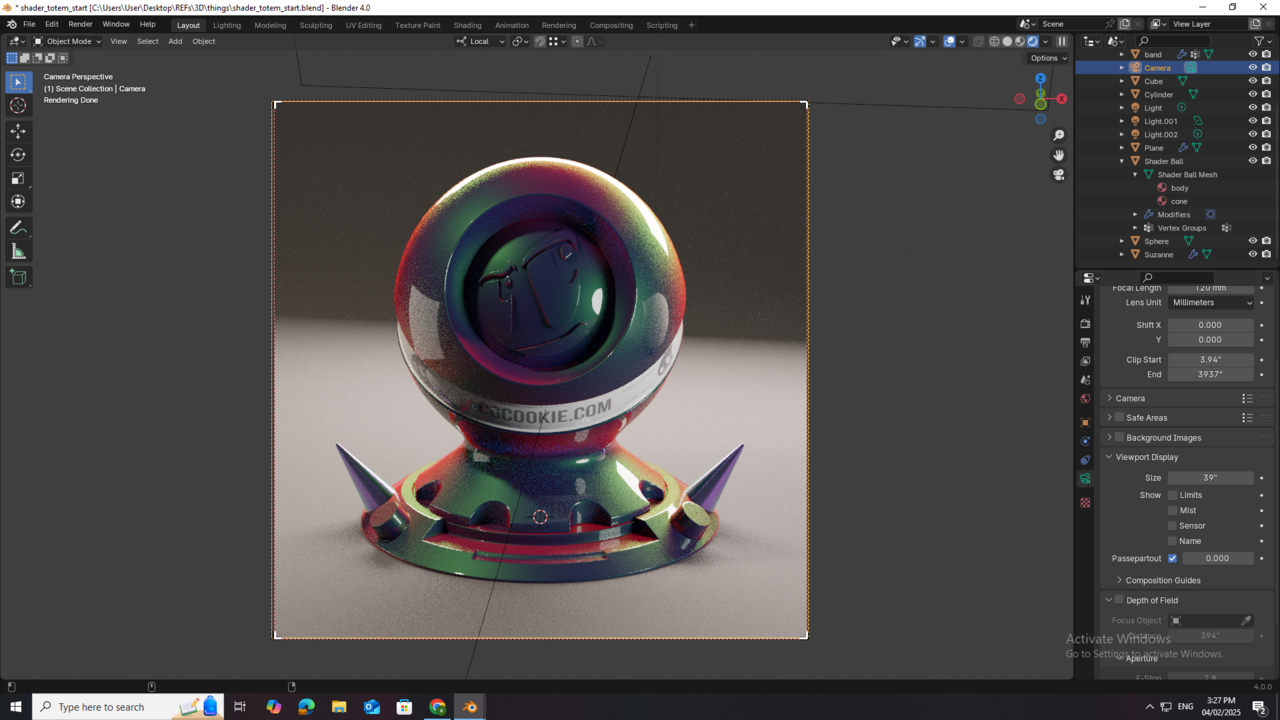
Task: Select the Add Cube tool
Action: tap(18, 277)
